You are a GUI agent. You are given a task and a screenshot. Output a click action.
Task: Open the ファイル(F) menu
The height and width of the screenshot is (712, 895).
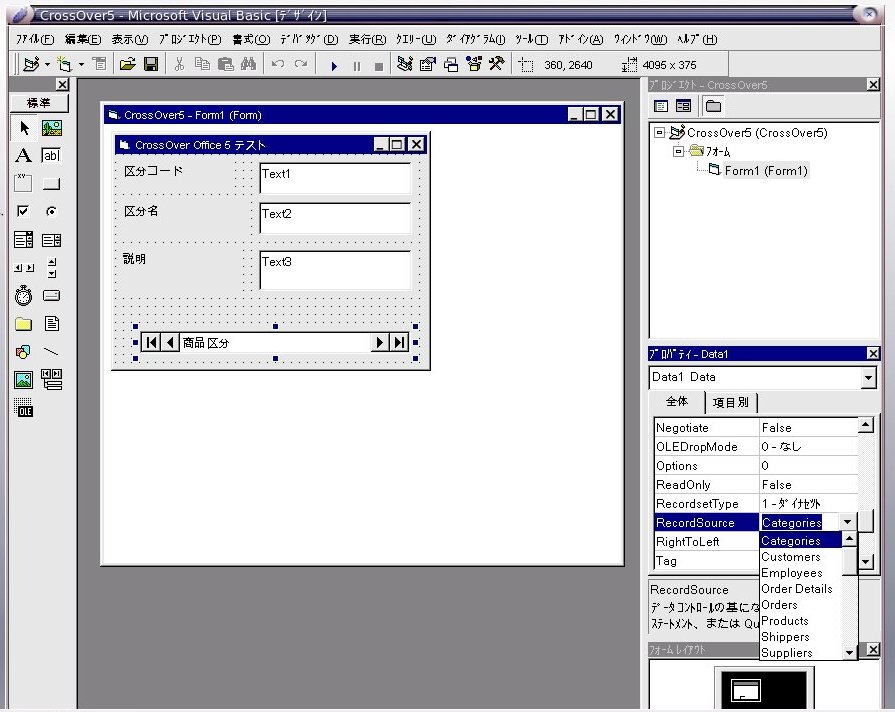click(35, 39)
